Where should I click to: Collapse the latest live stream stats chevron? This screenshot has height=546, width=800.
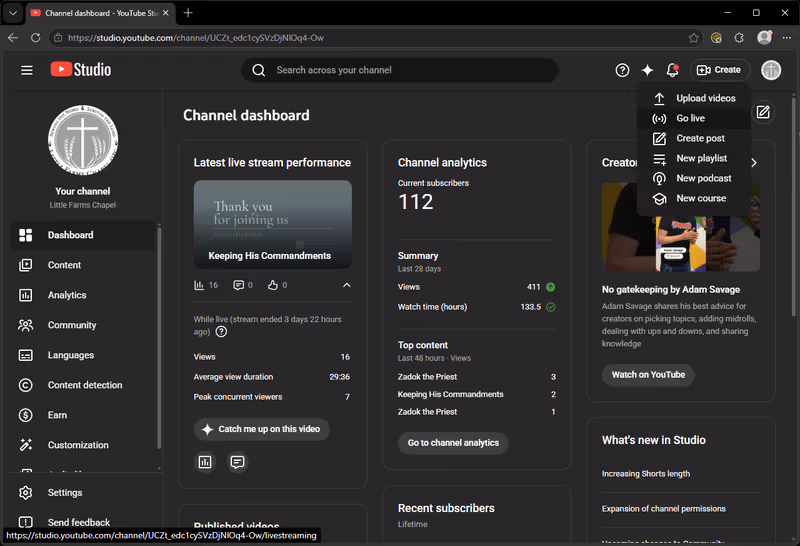[346, 285]
